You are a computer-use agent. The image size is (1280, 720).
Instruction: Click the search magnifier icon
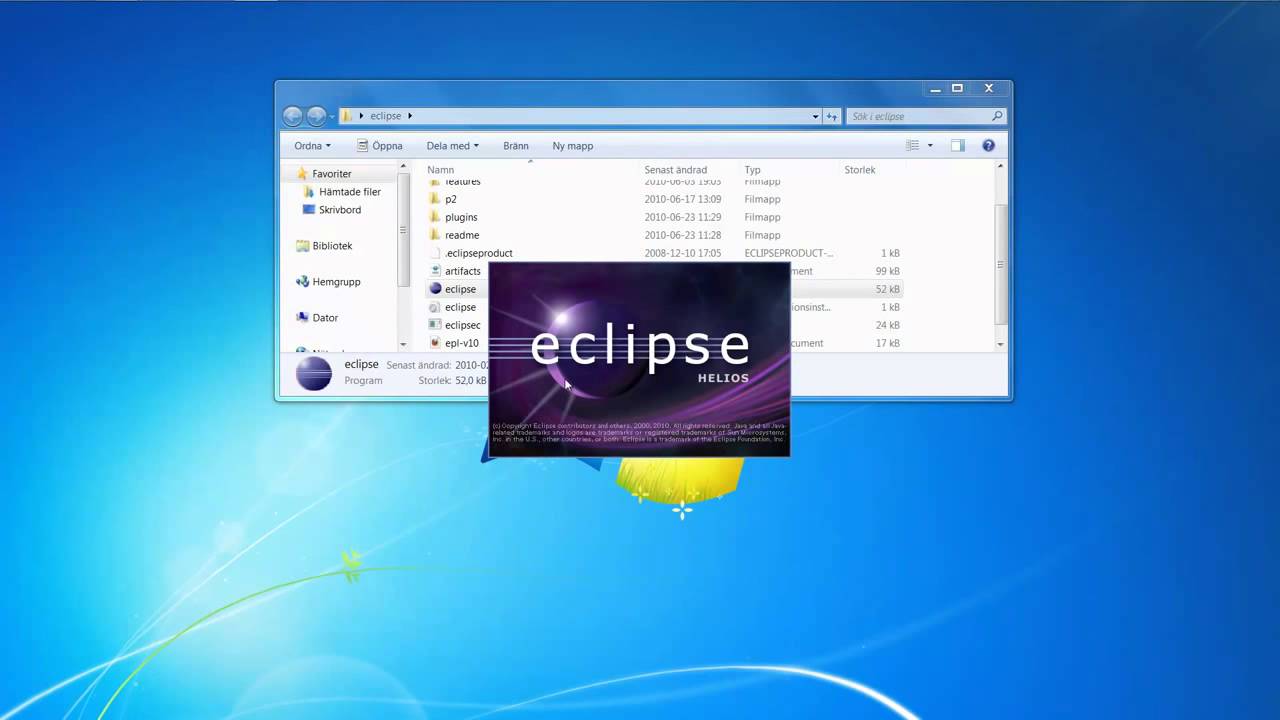tap(997, 116)
